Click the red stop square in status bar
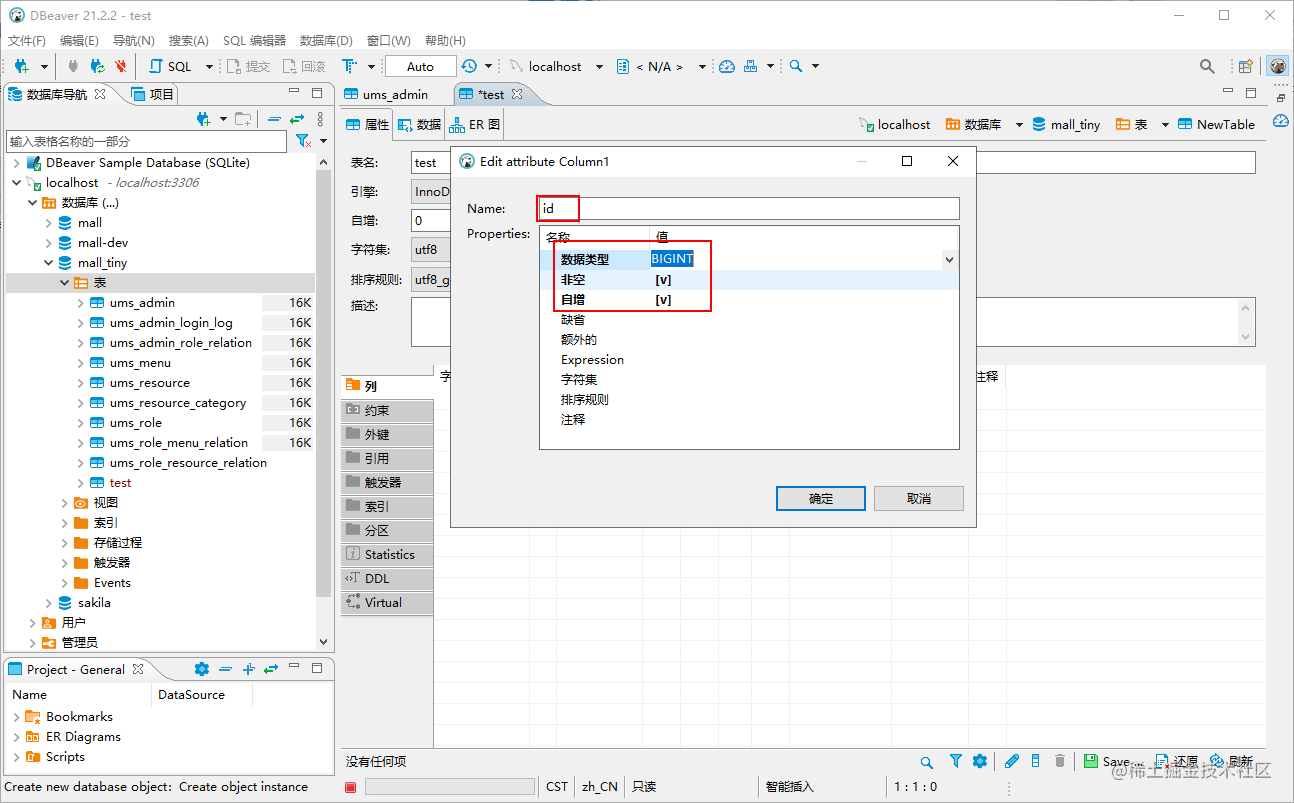The image size is (1294, 803). point(351,787)
